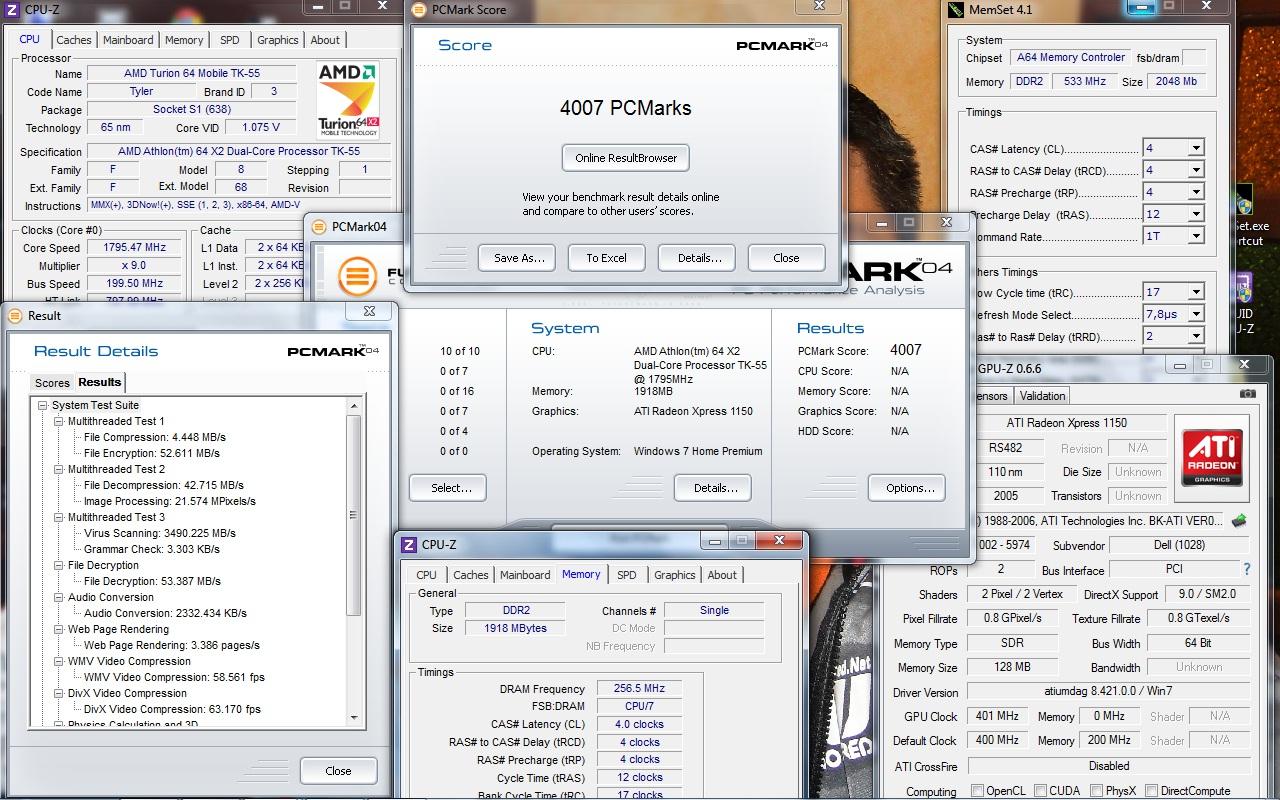Collapse the DivX Video Compression node
The height and width of the screenshot is (800, 1280).
(59, 693)
